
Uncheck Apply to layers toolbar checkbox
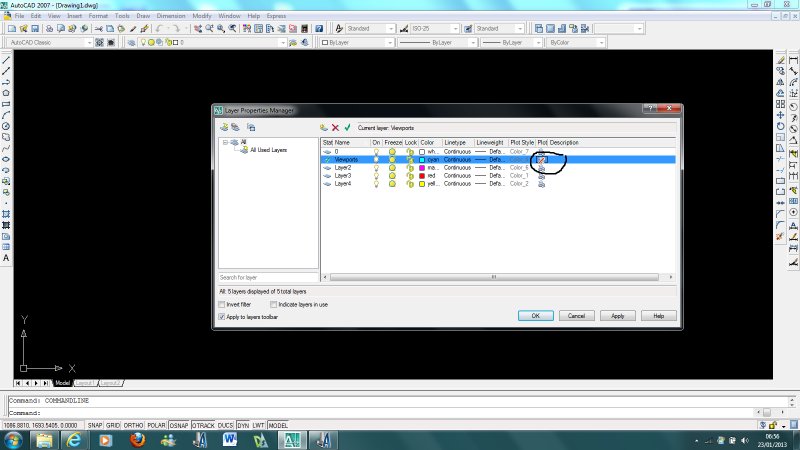tap(221, 317)
